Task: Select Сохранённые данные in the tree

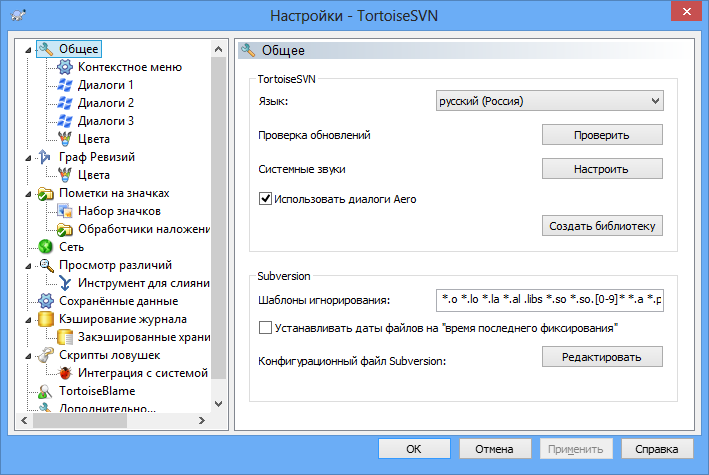Action: click(x=118, y=301)
